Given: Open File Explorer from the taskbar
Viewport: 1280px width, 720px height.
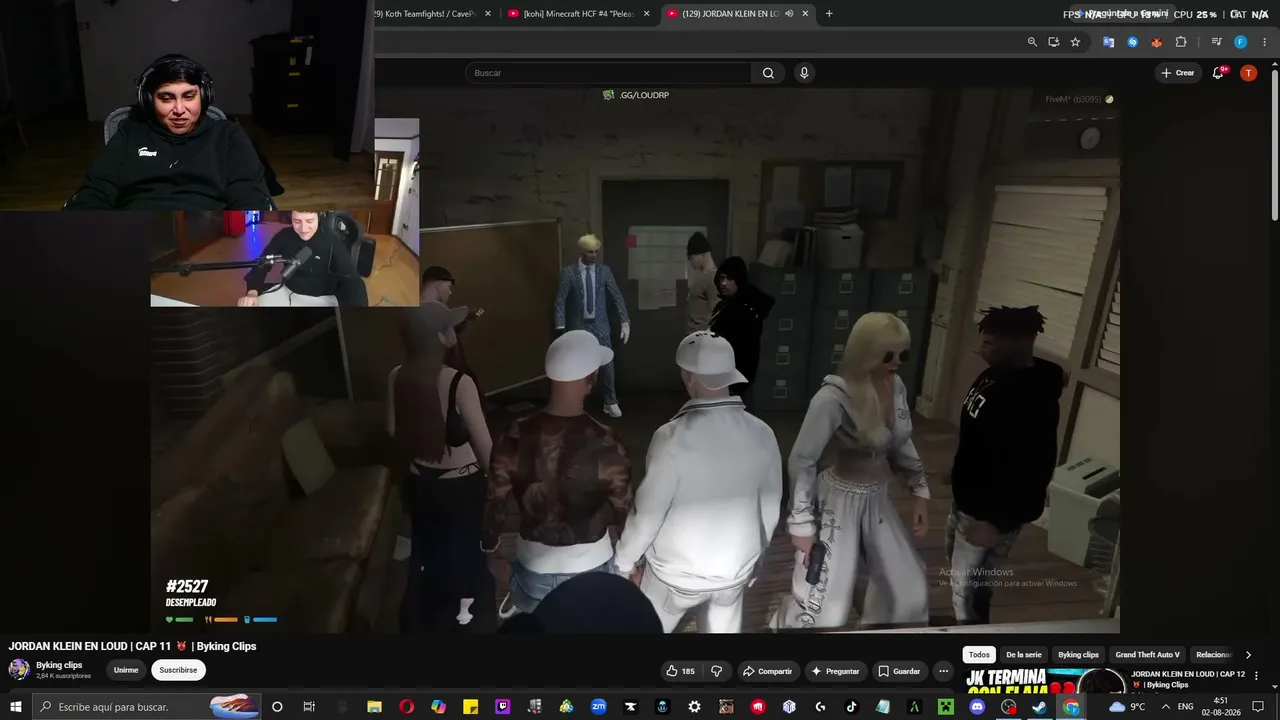Looking at the screenshot, I should (374, 707).
